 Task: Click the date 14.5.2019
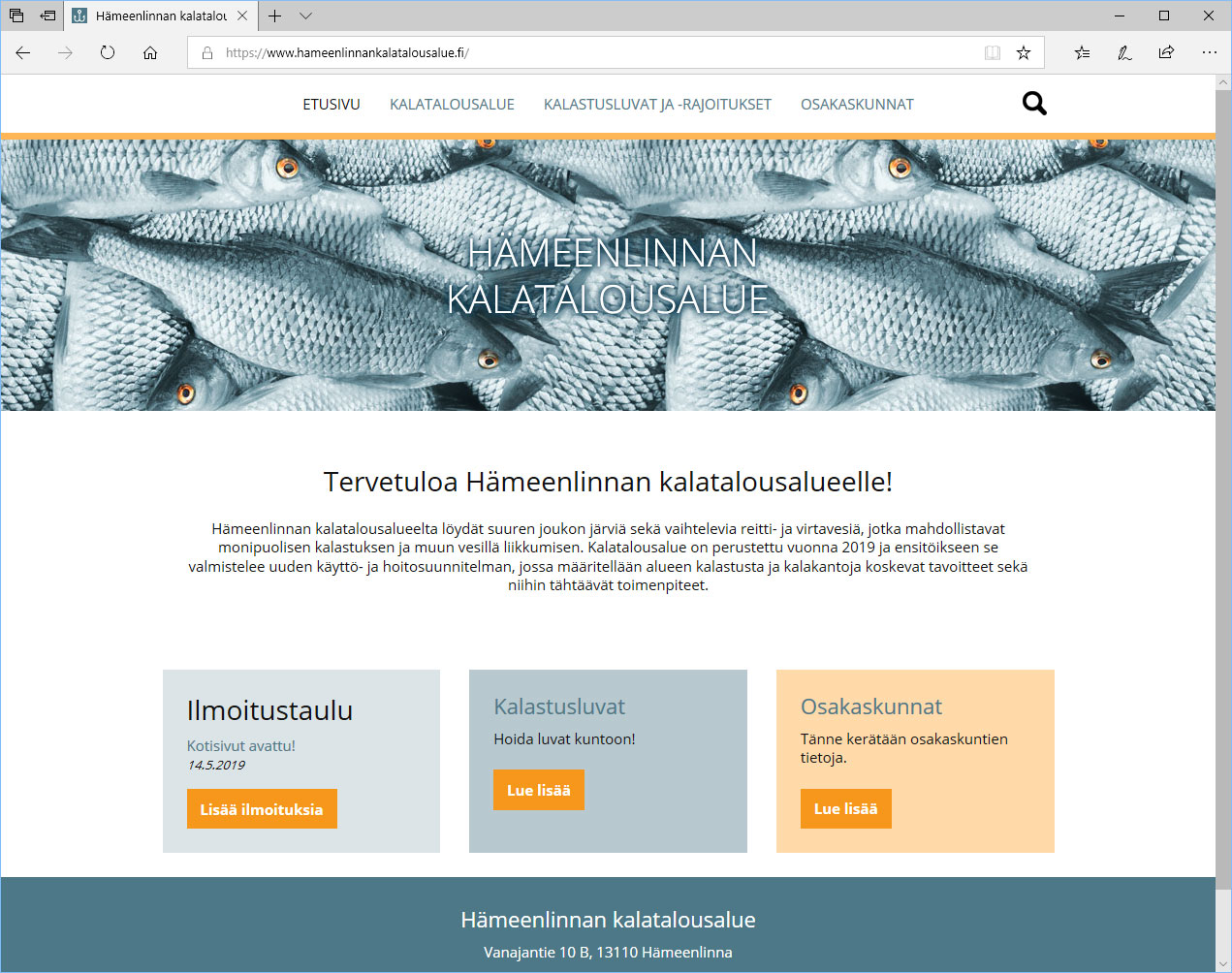(216, 766)
